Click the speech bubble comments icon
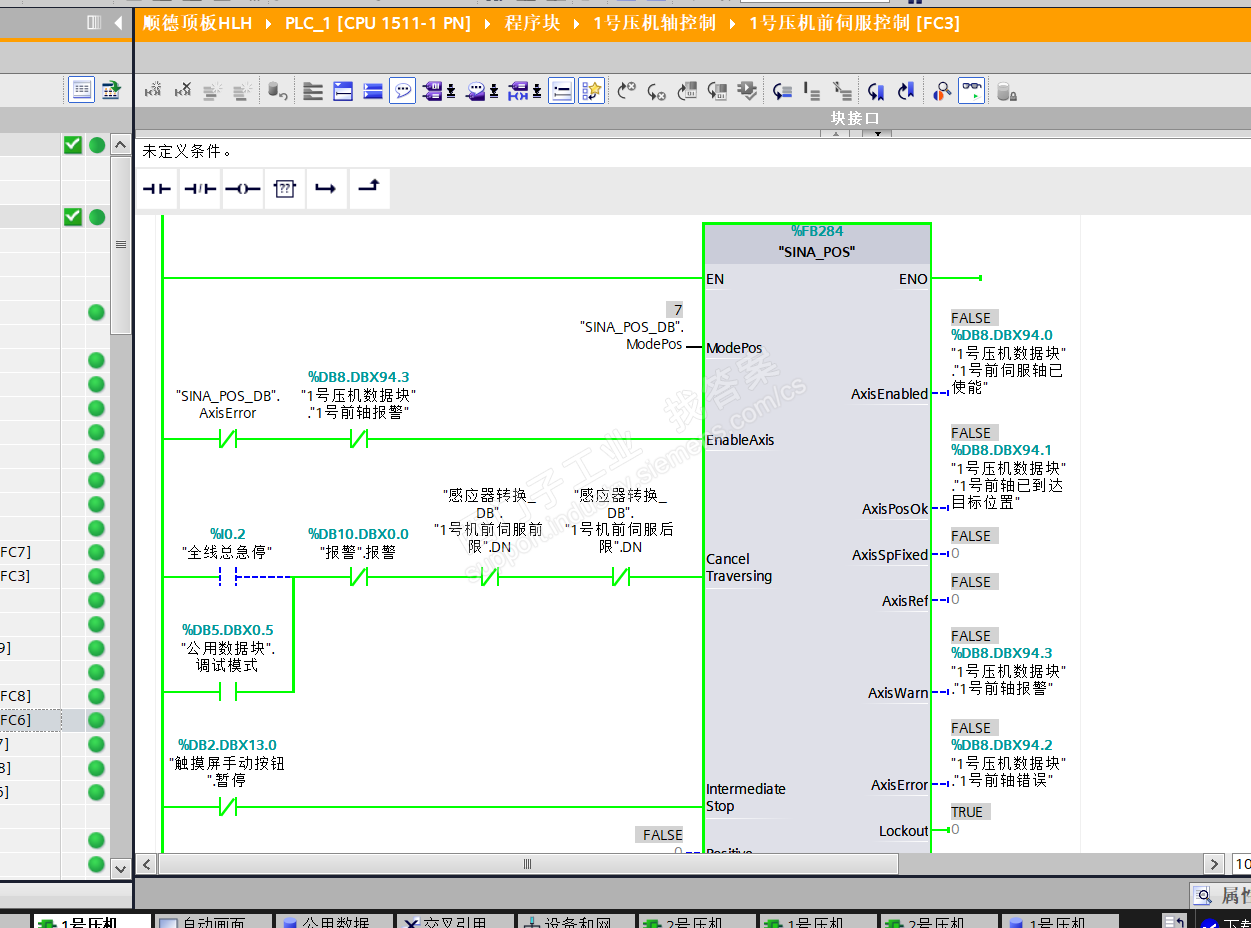Image resolution: width=1251 pixels, height=928 pixels. pos(402,91)
